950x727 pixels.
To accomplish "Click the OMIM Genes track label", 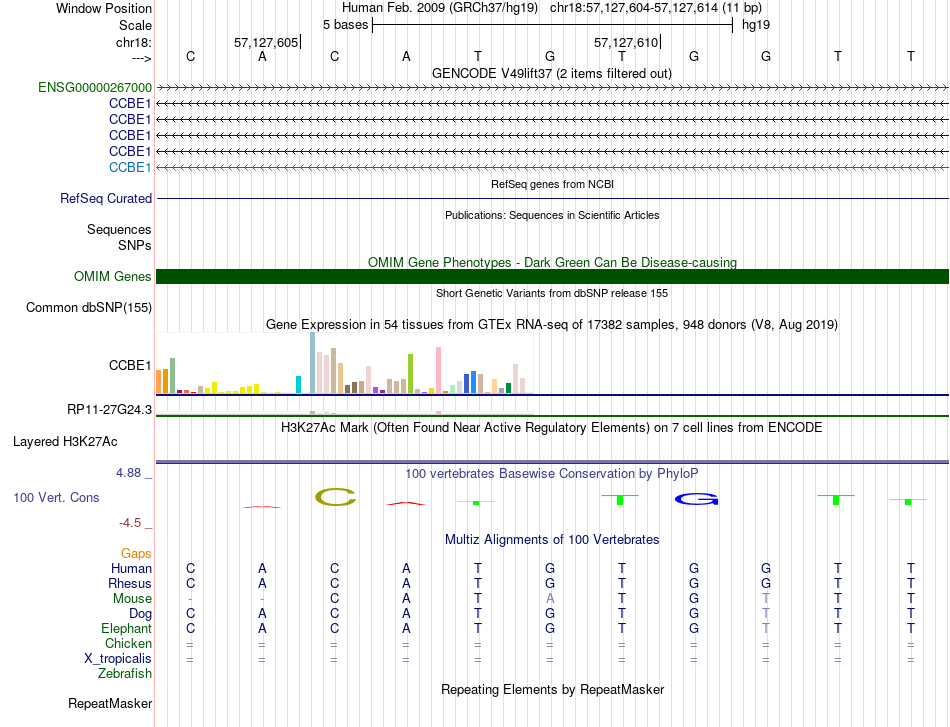I will point(113,276).
